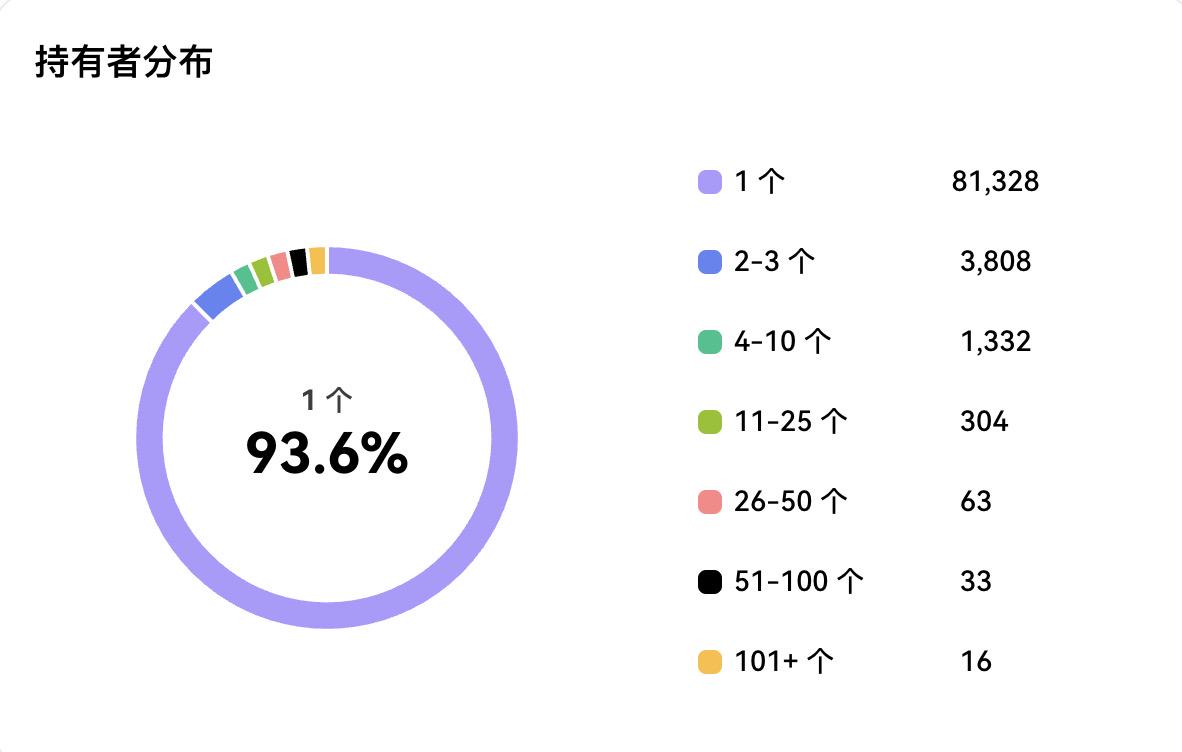
Task: Select the 81,328 holder count value
Action: (995, 182)
